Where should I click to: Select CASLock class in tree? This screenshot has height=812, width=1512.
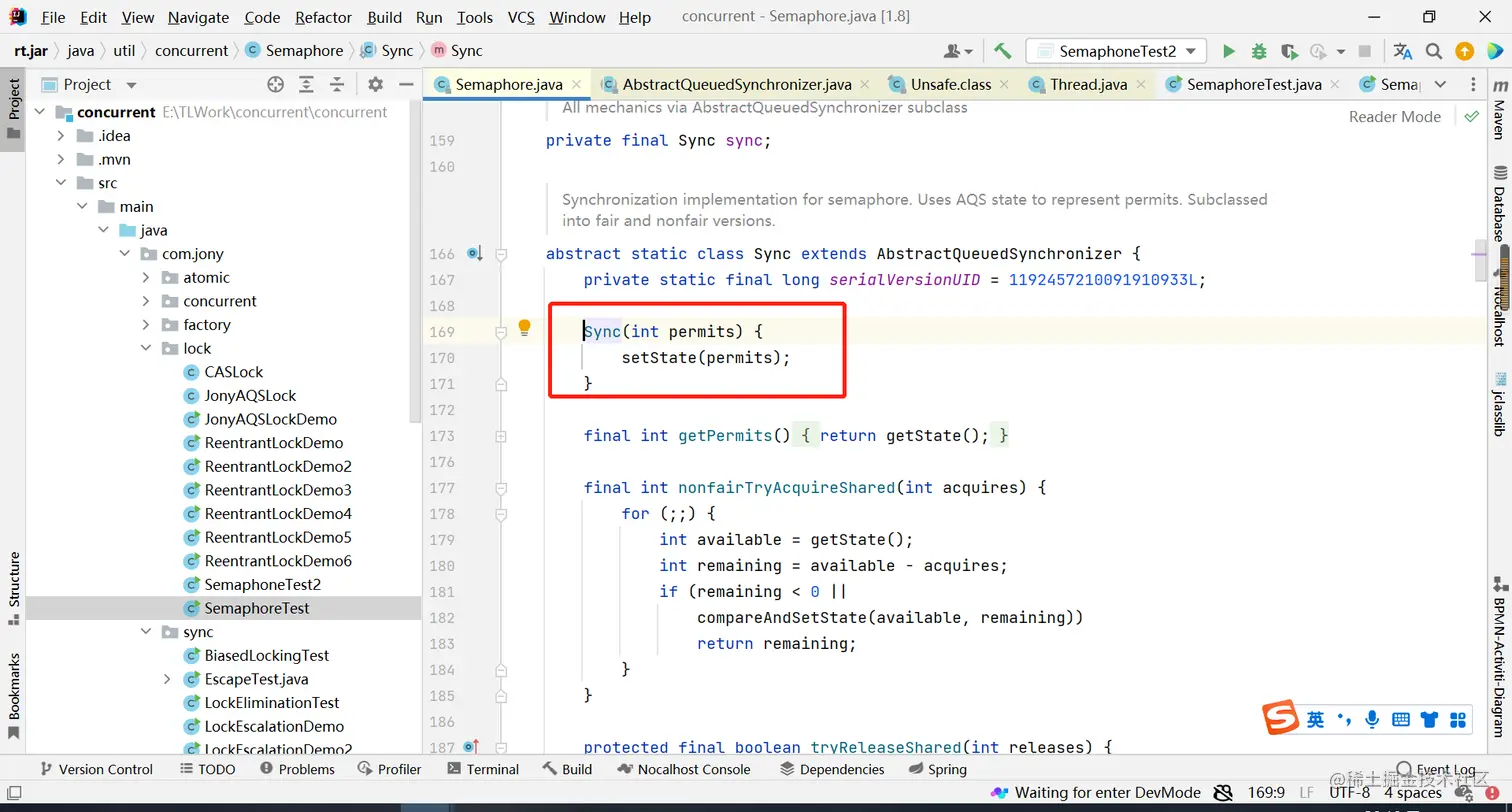pyautogui.click(x=233, y=372)
